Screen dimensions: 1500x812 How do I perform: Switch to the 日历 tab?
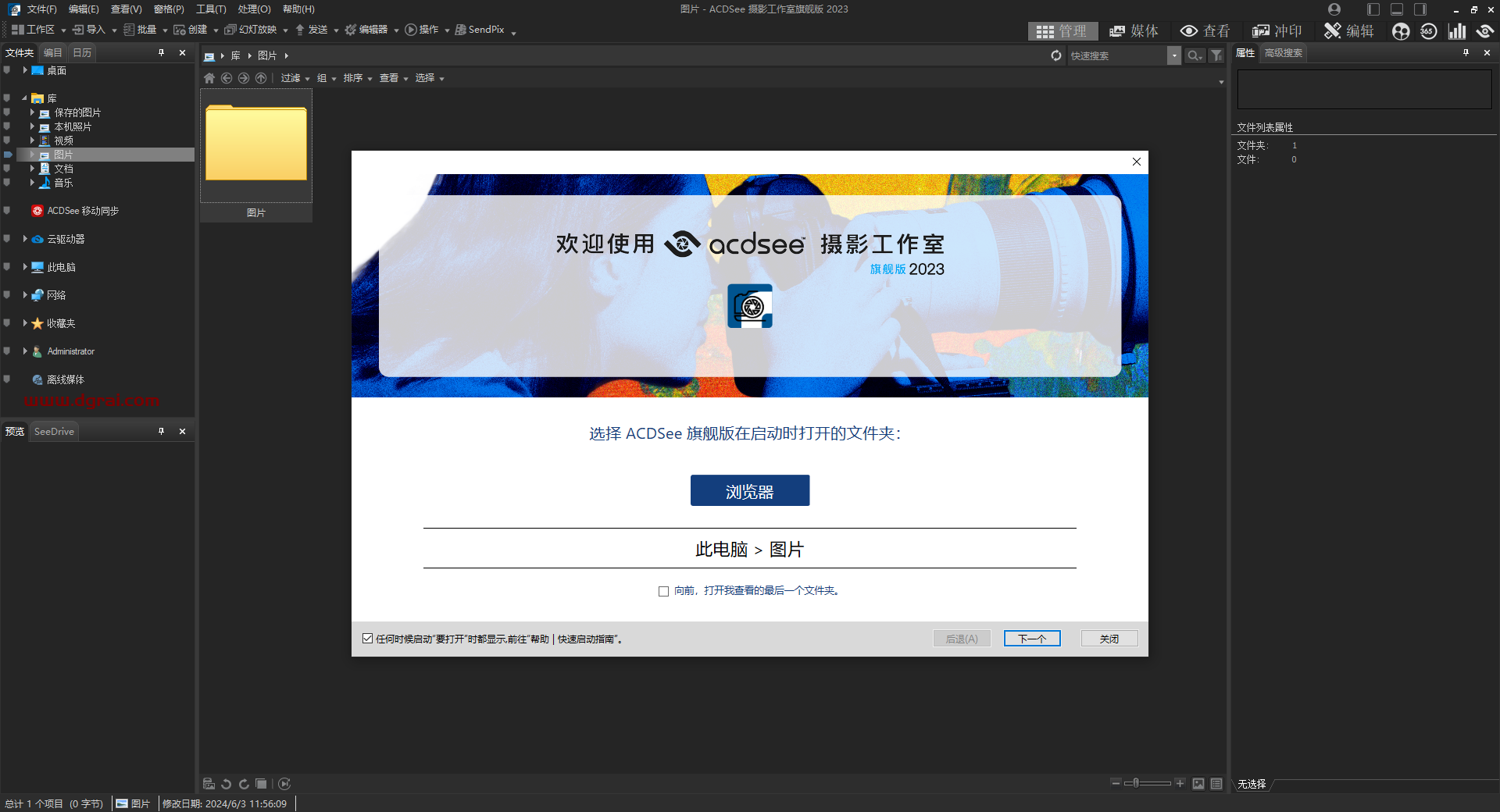80,52
